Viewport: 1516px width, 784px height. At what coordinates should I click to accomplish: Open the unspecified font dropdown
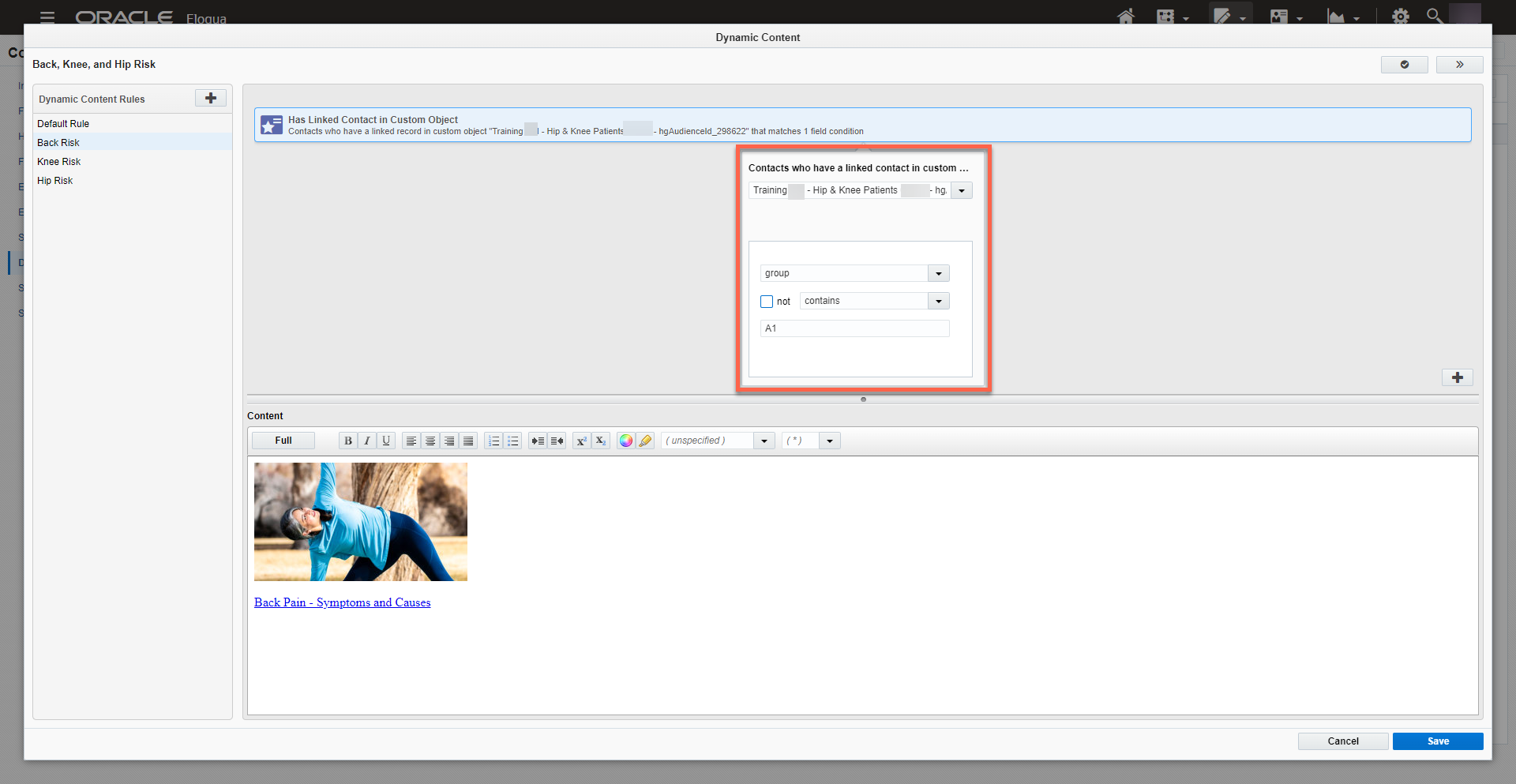764,441
